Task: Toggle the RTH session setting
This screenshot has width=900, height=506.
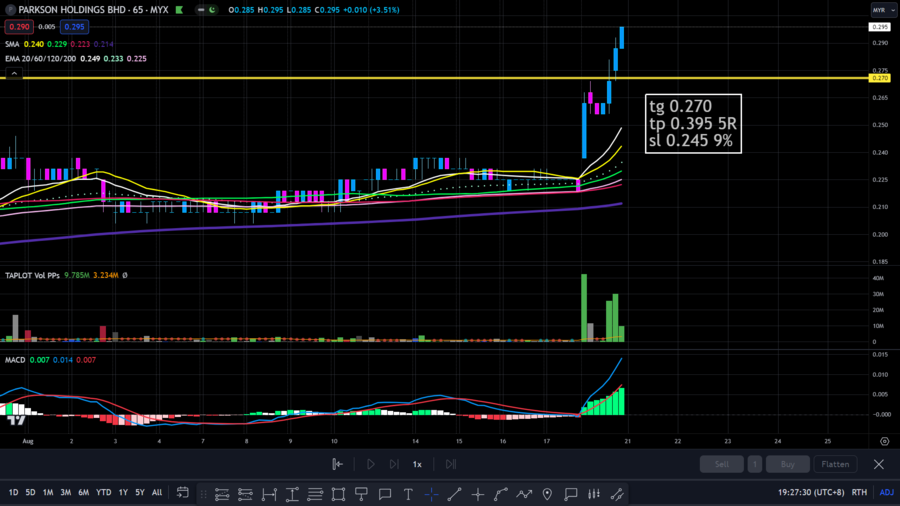Action: tap(859, 493)
